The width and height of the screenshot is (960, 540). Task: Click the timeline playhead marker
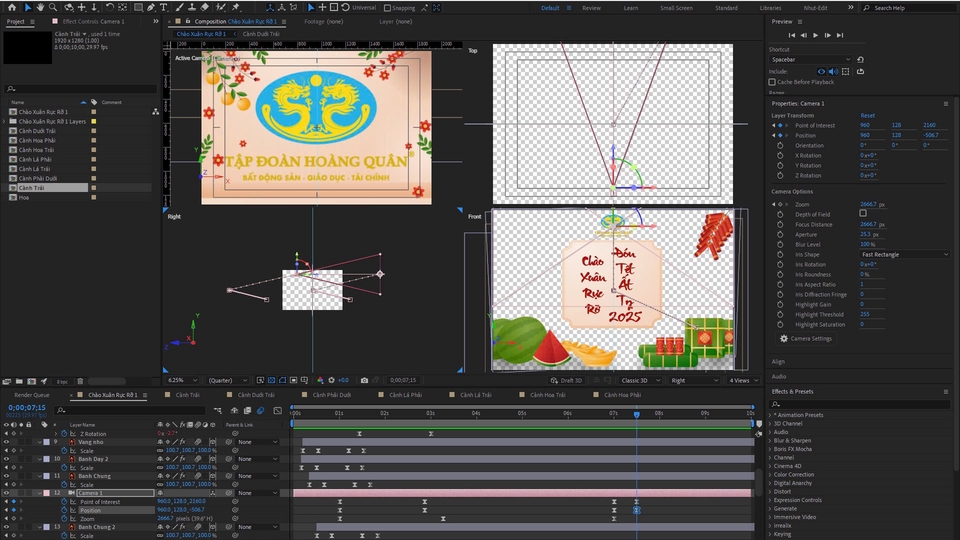[x=637, y=414]
